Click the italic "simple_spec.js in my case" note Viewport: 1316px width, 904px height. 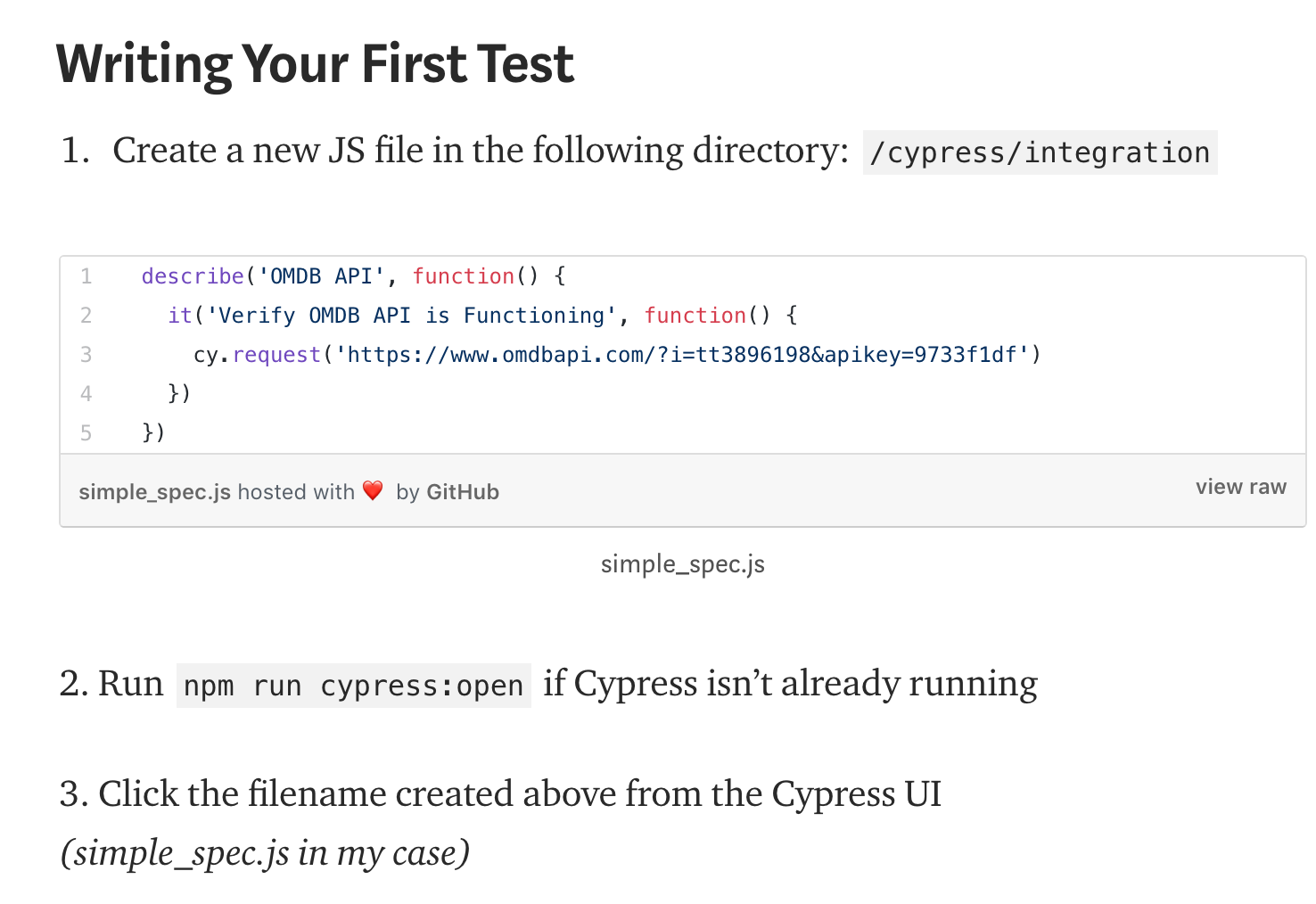click(x=265, y=853)
